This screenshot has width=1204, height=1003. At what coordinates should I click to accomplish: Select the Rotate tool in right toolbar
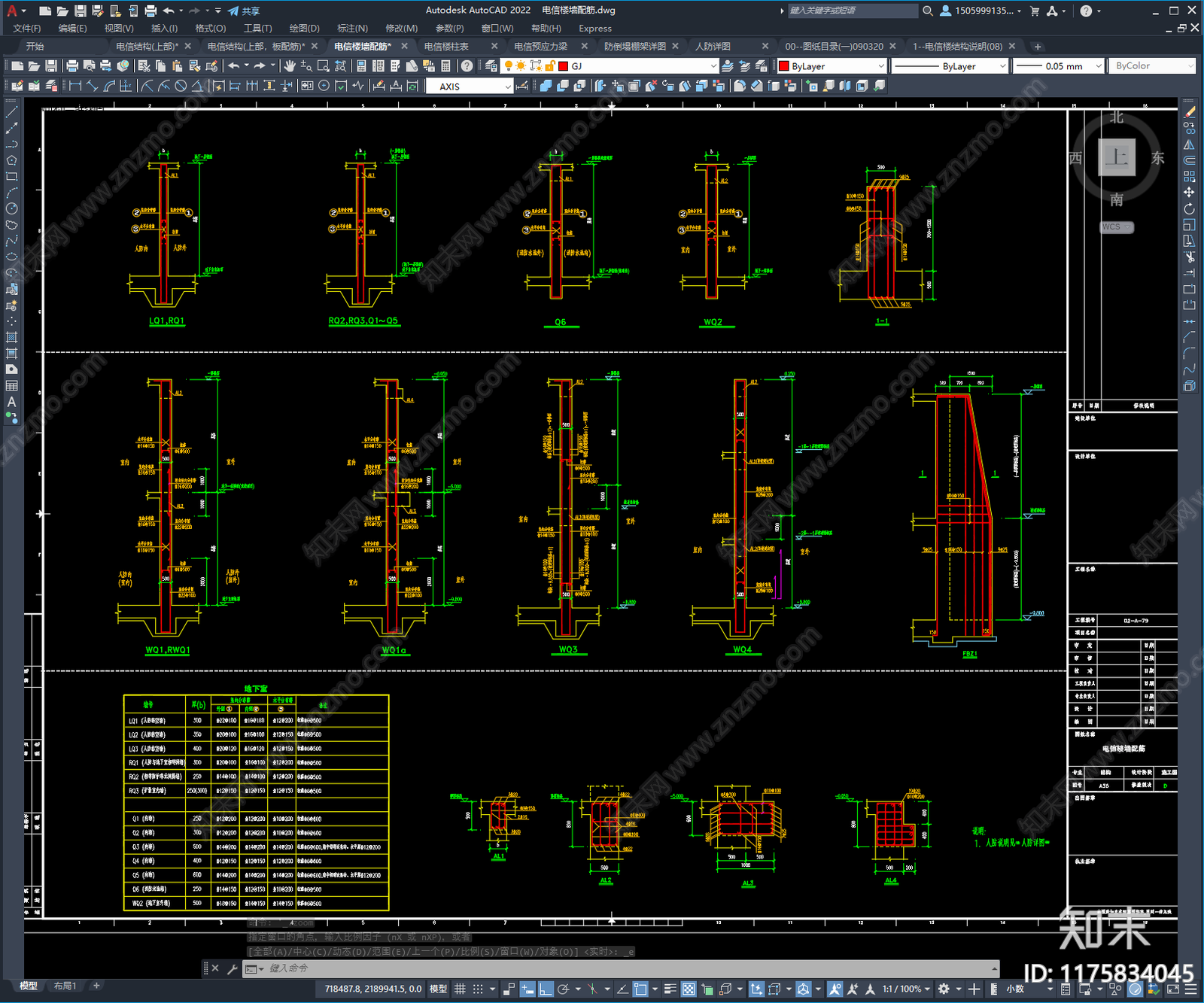point(1190,208)
